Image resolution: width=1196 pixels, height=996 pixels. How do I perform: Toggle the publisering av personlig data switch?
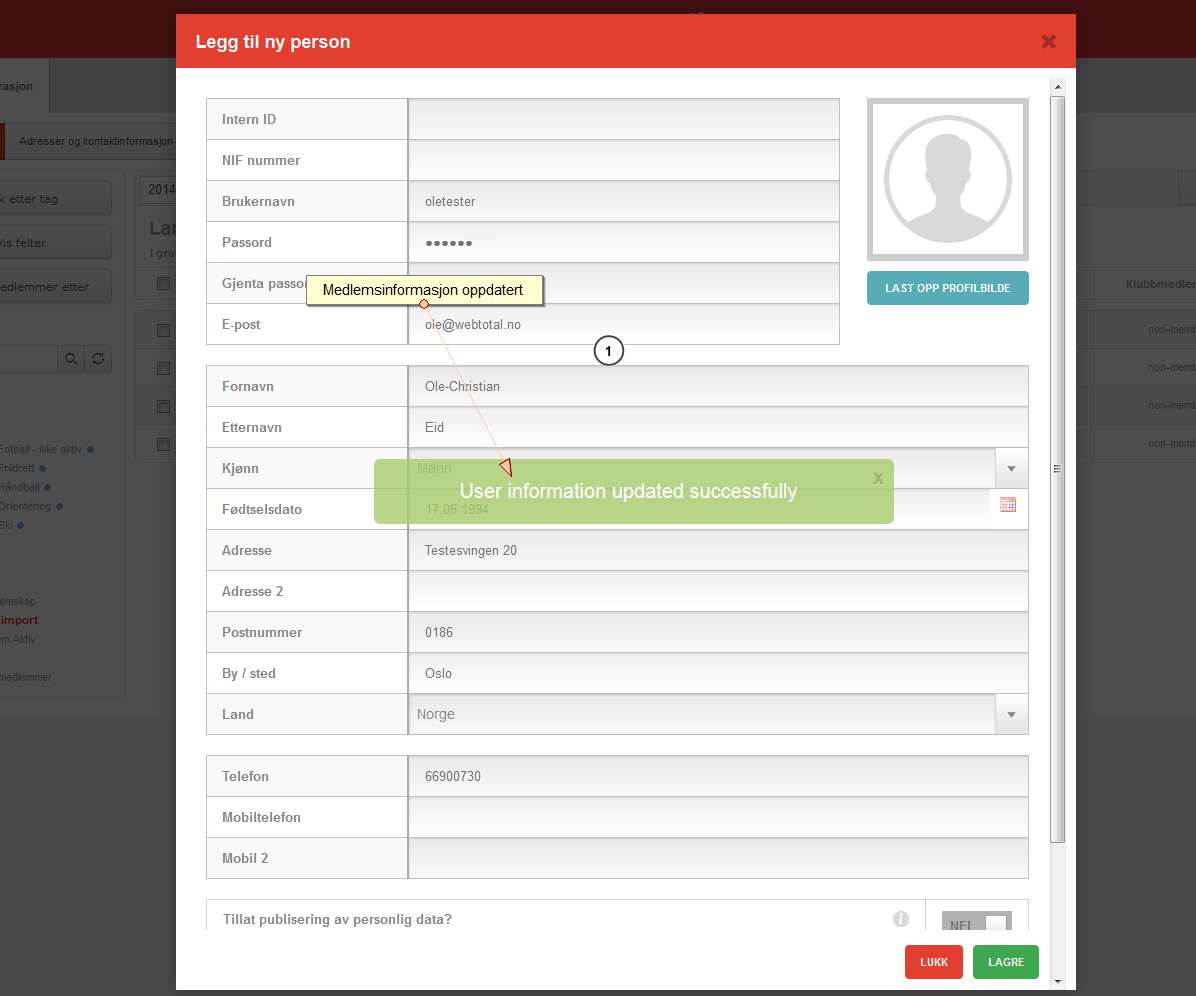tap(976, 921)
